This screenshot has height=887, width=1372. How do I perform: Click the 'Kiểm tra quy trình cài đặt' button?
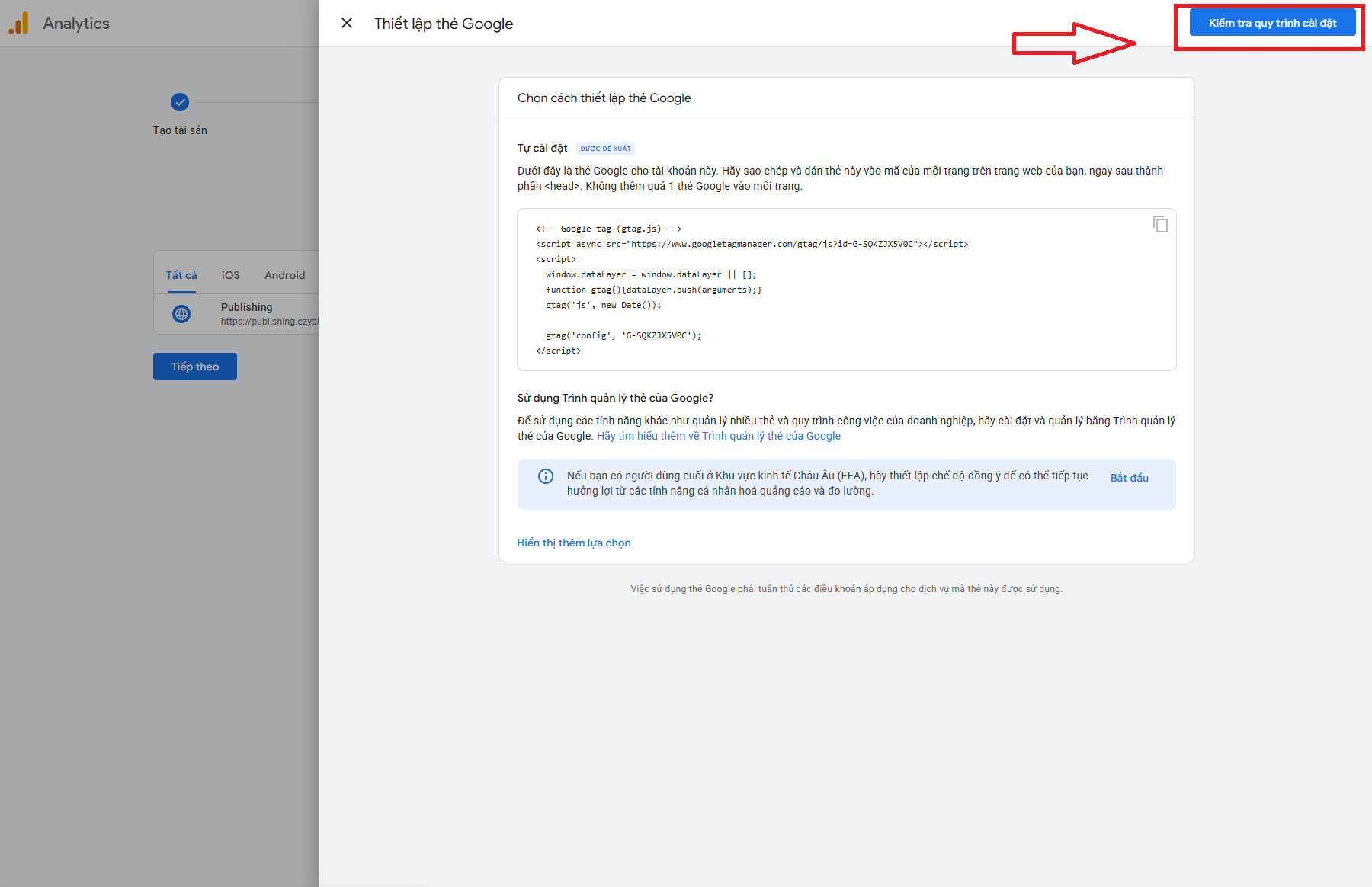(x=1272, y=23)
